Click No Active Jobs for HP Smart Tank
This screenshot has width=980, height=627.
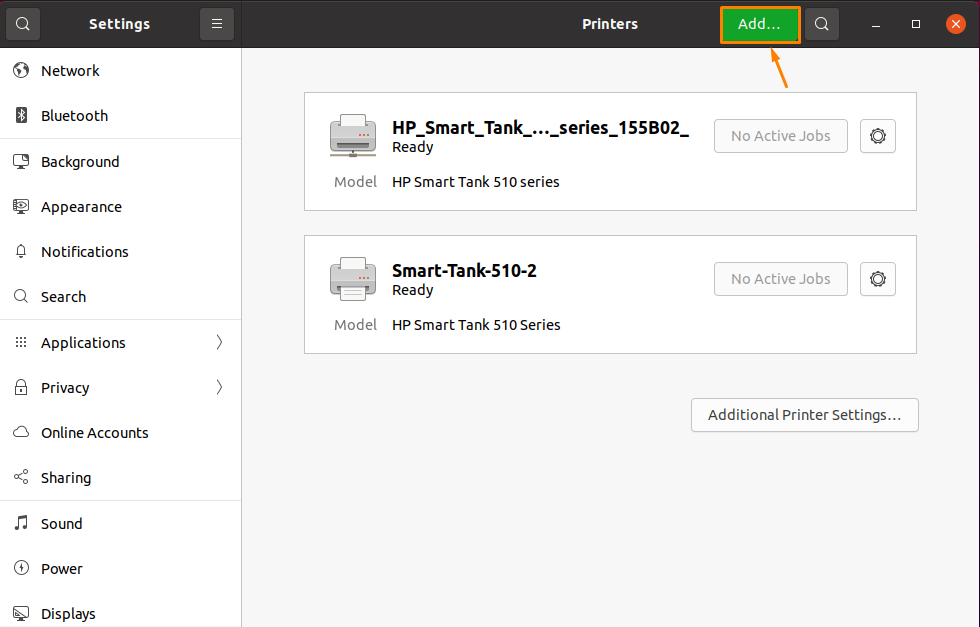(780, 136)
